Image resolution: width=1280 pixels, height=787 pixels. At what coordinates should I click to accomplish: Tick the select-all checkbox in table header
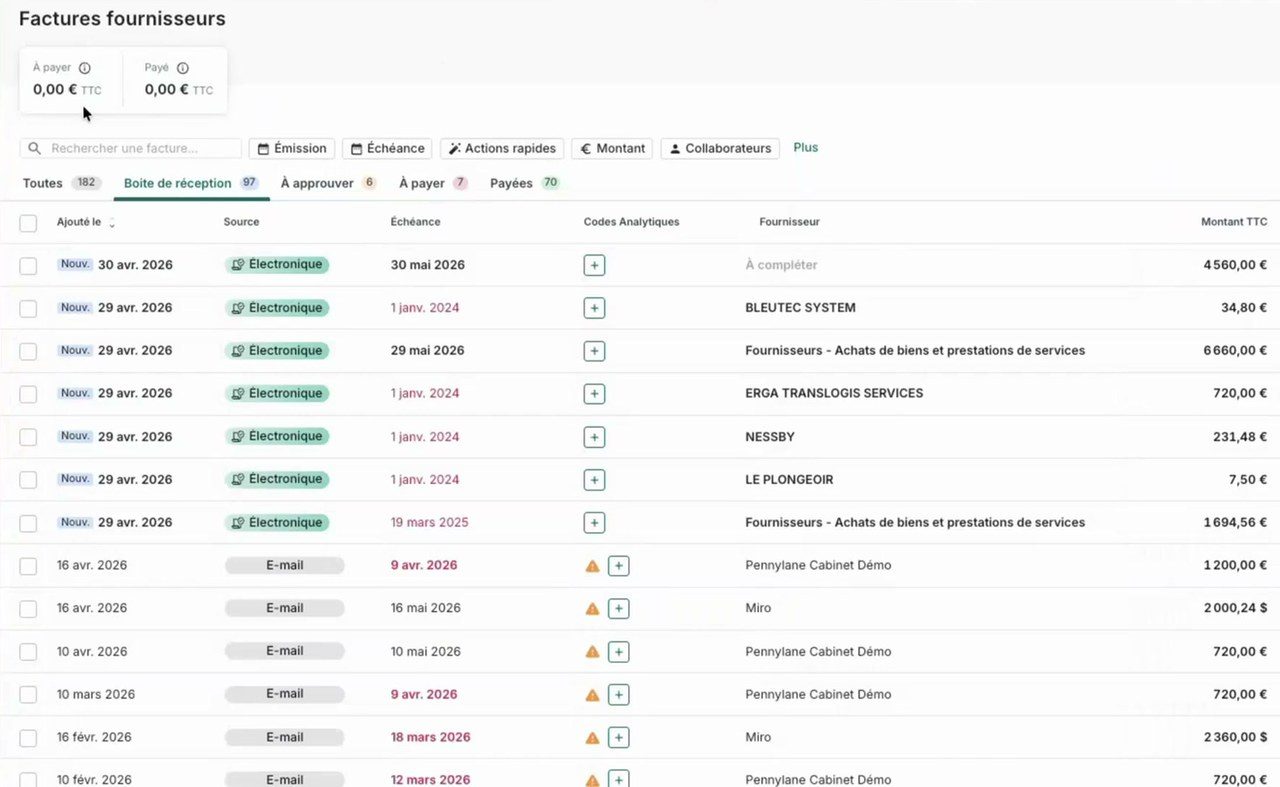coord(28,223)
